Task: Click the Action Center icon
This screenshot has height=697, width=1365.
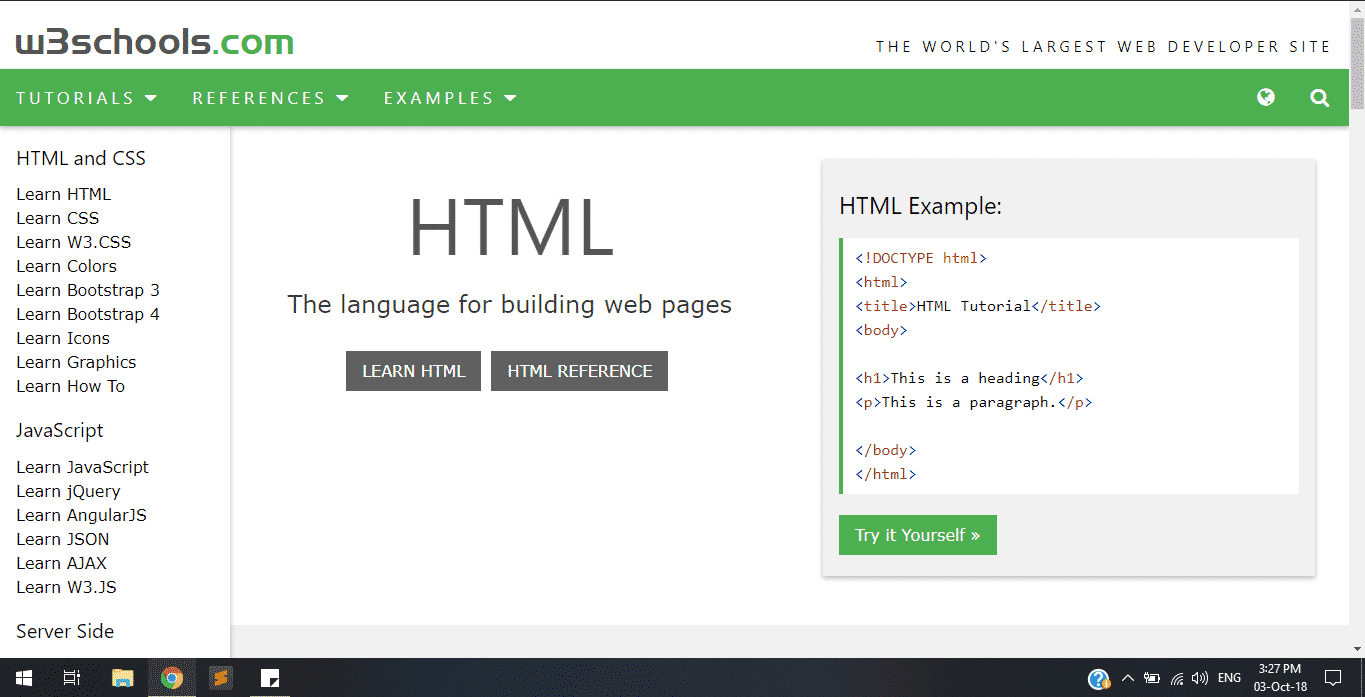Action: pos(1334,678)
